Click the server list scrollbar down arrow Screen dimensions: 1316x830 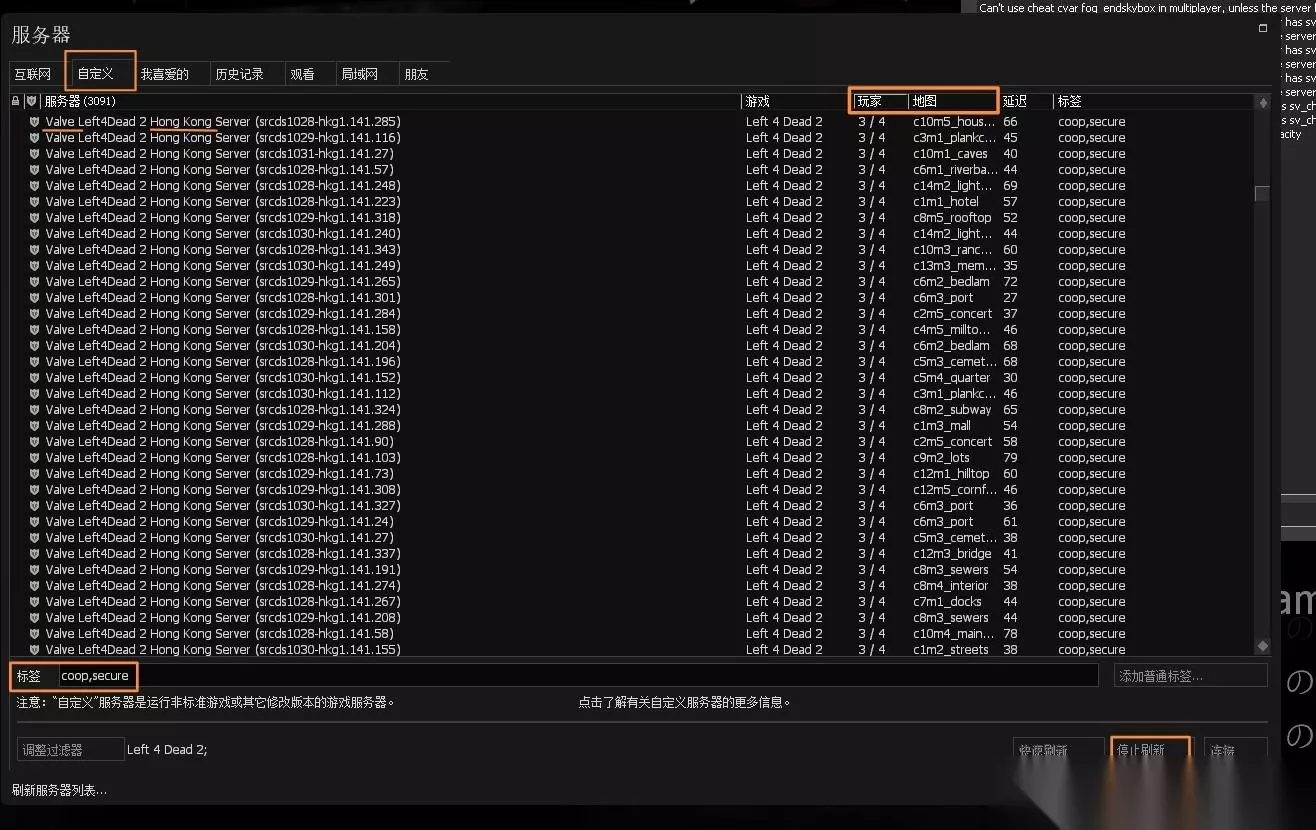coord(1262,647)
